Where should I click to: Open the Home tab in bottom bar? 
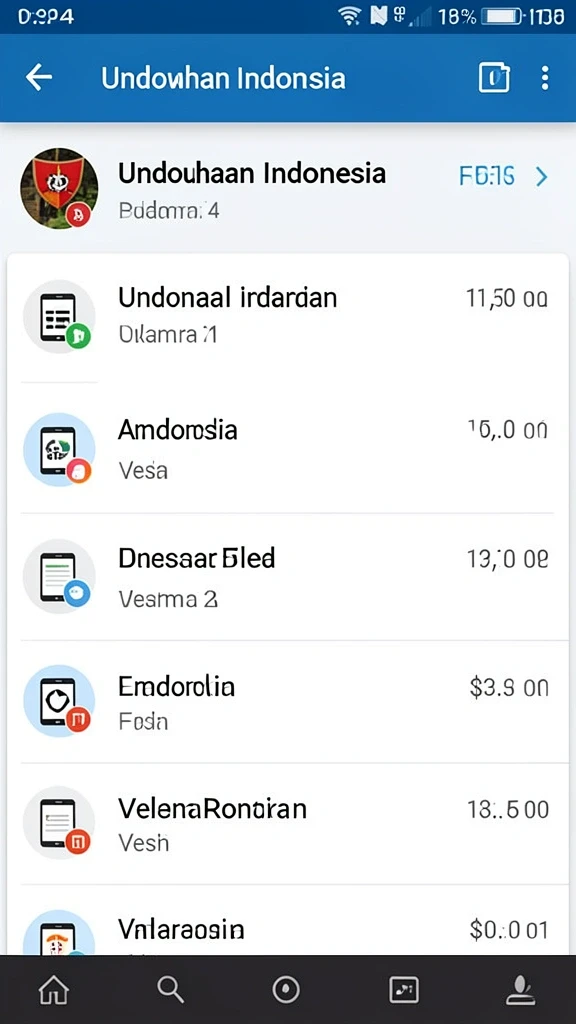(x=54, y=991)
